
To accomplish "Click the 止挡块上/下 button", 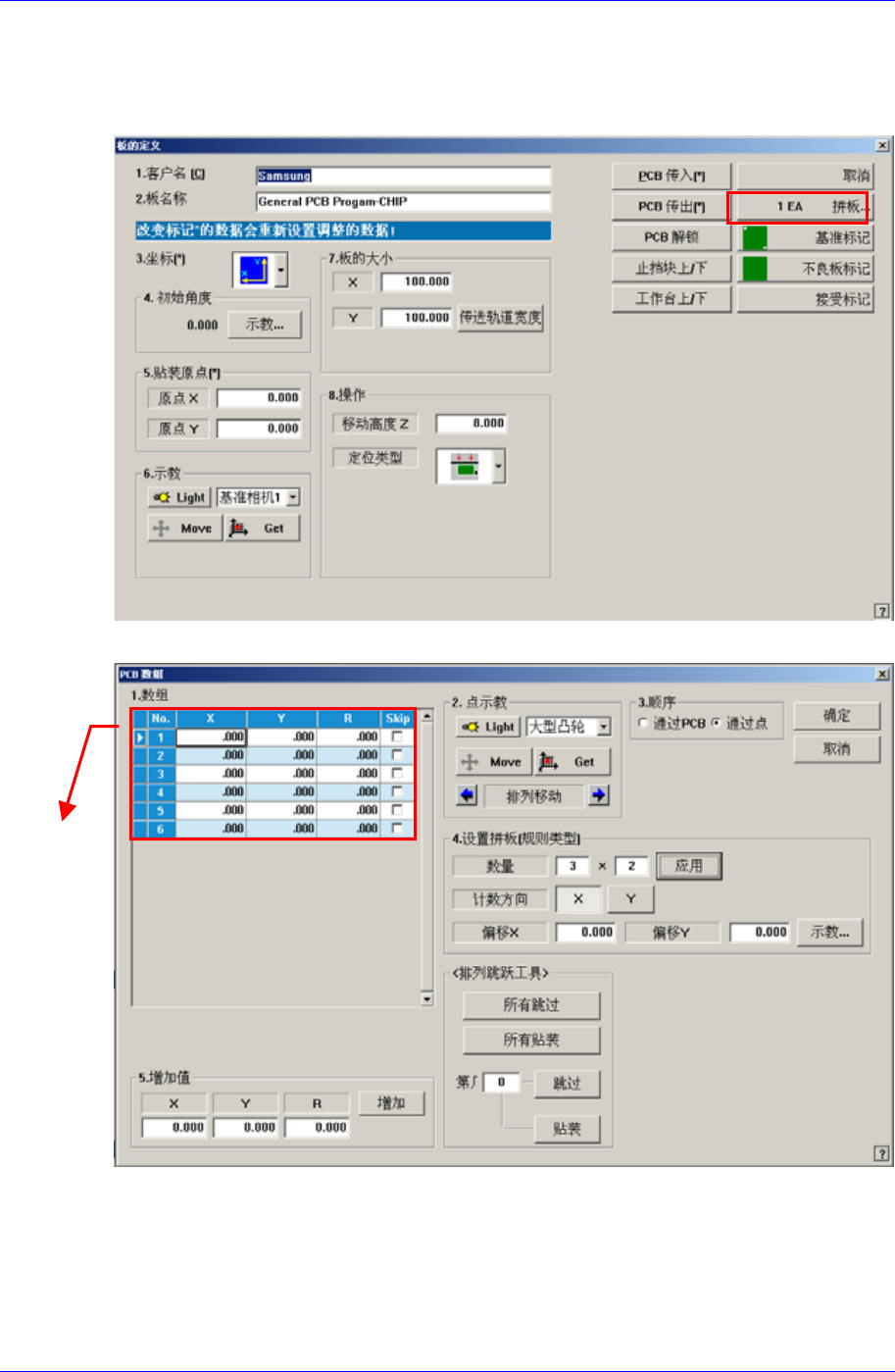I will point(671,269).
